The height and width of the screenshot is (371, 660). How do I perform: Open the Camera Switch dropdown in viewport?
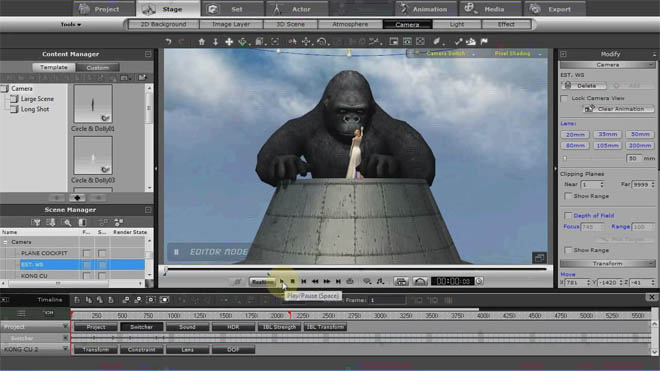click(473, 54)
